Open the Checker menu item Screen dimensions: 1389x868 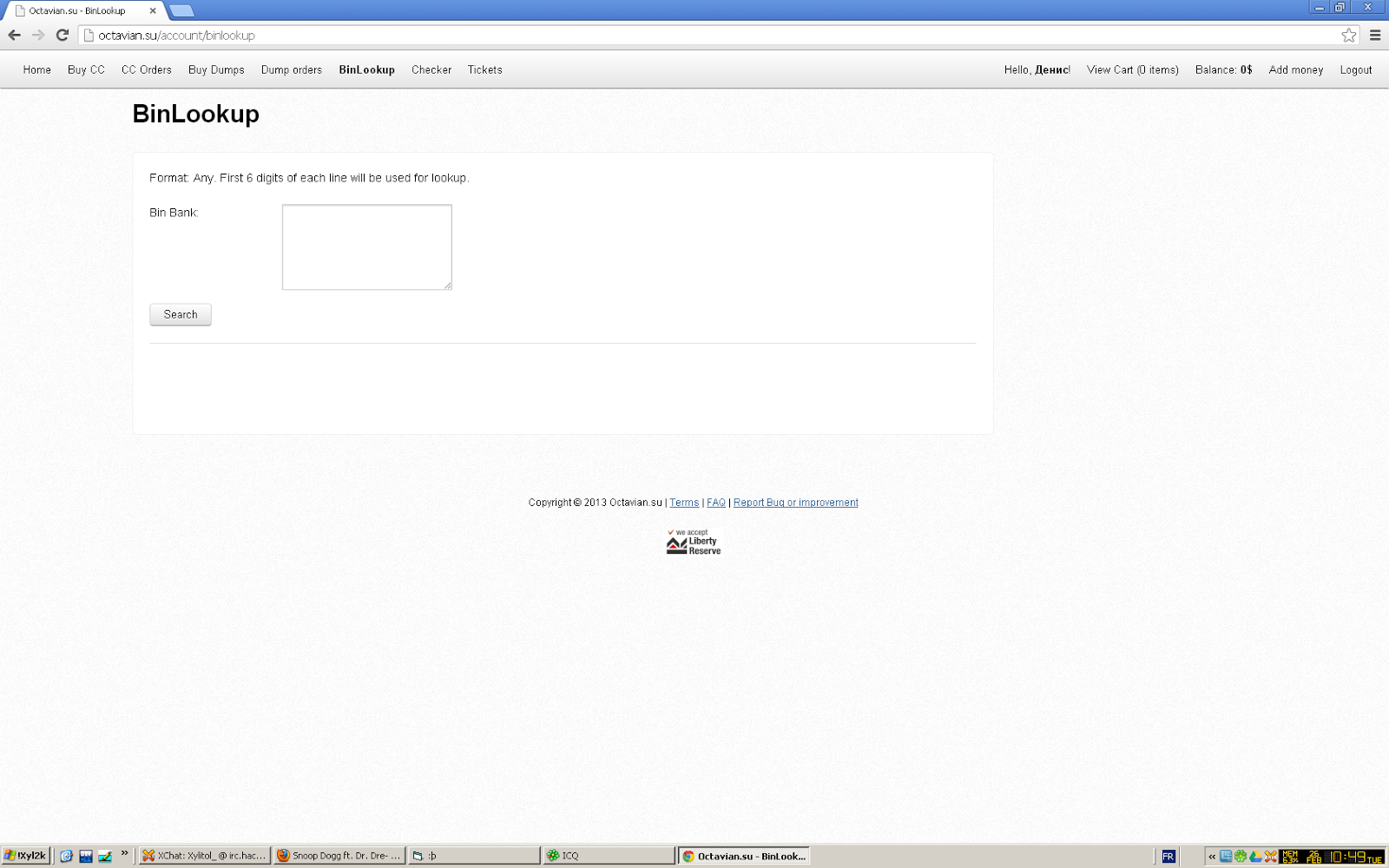pyautogui.click(x=431, y=70)
